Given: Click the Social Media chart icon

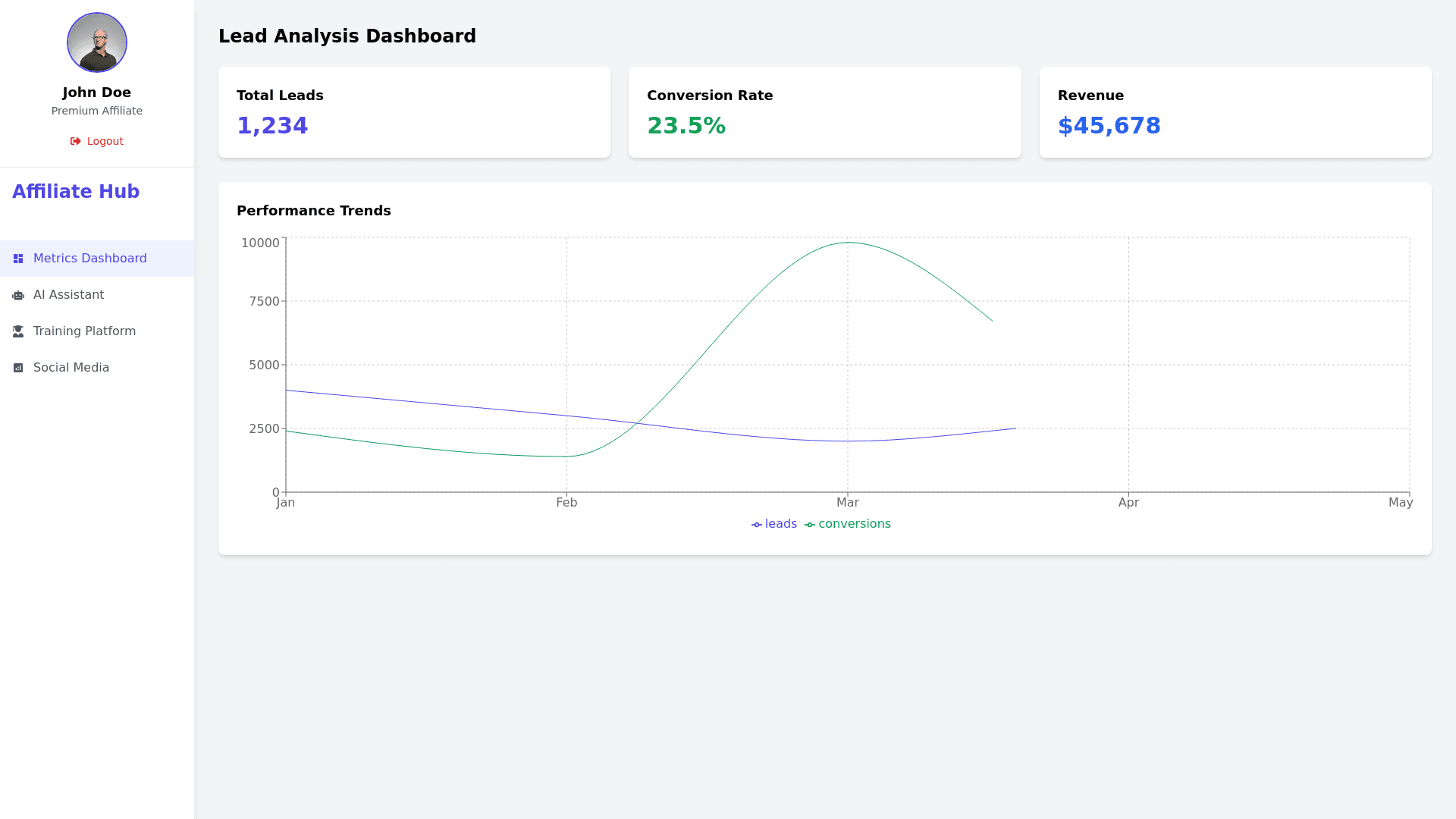Looking at the screenshot, I should pyautogui.click(x=18, y=368).
